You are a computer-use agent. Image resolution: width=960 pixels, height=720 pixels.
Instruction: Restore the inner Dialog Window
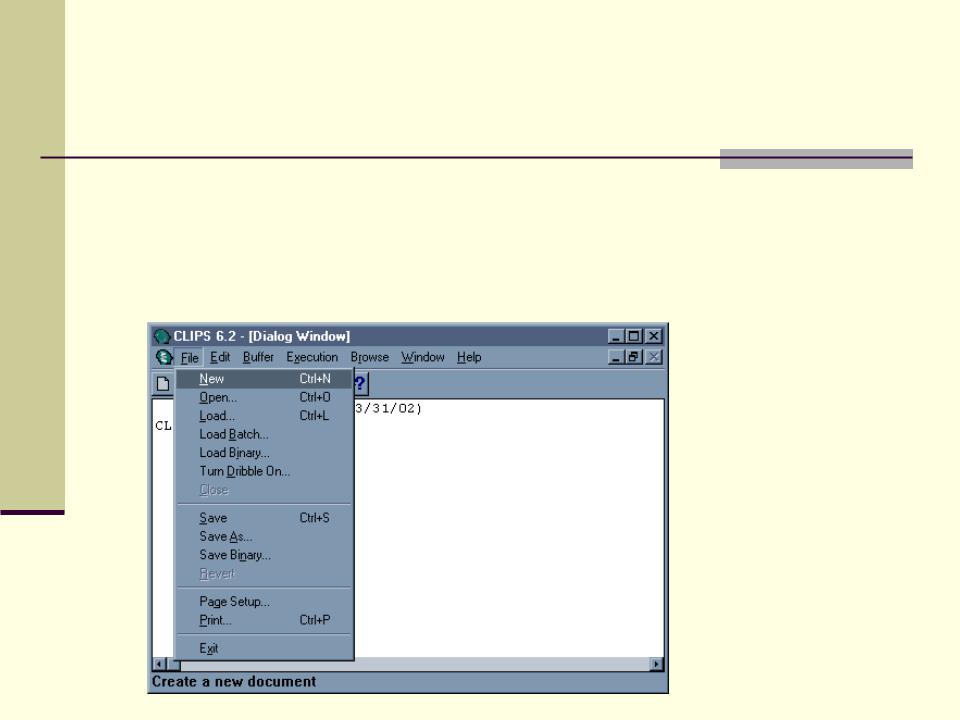coord(634,357)
